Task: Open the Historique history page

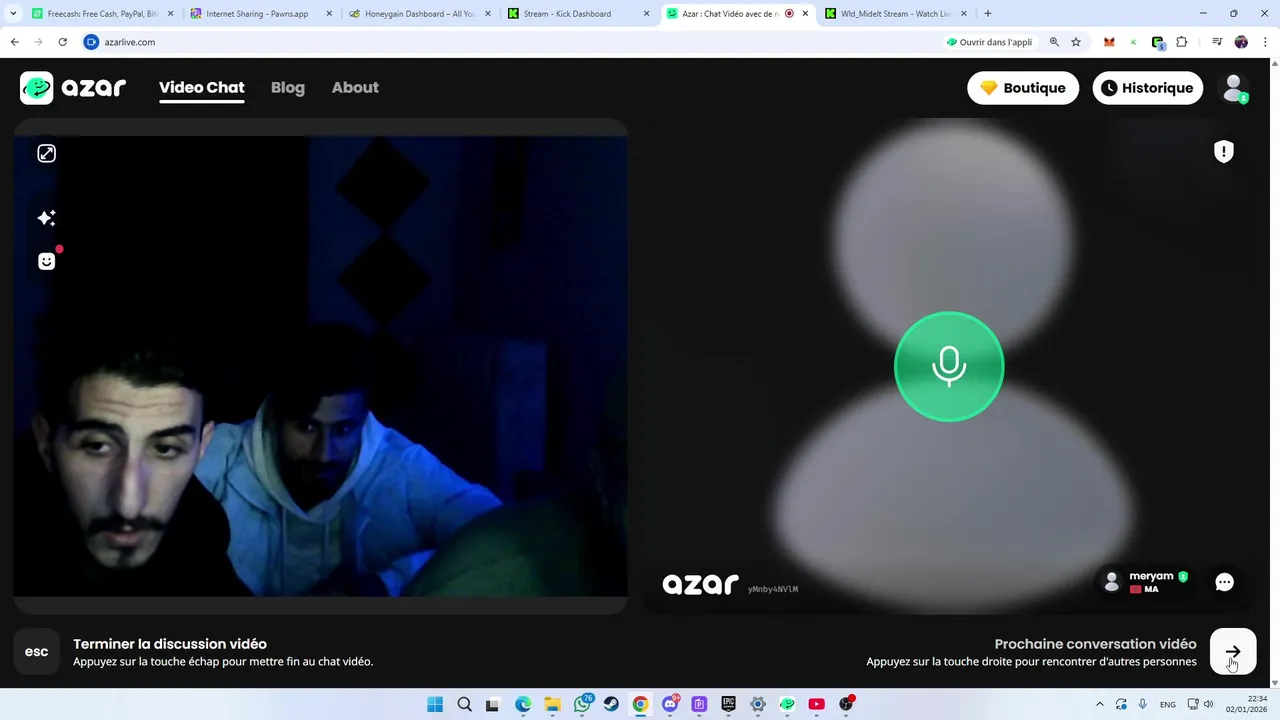Action: (x=1147, y=88)
